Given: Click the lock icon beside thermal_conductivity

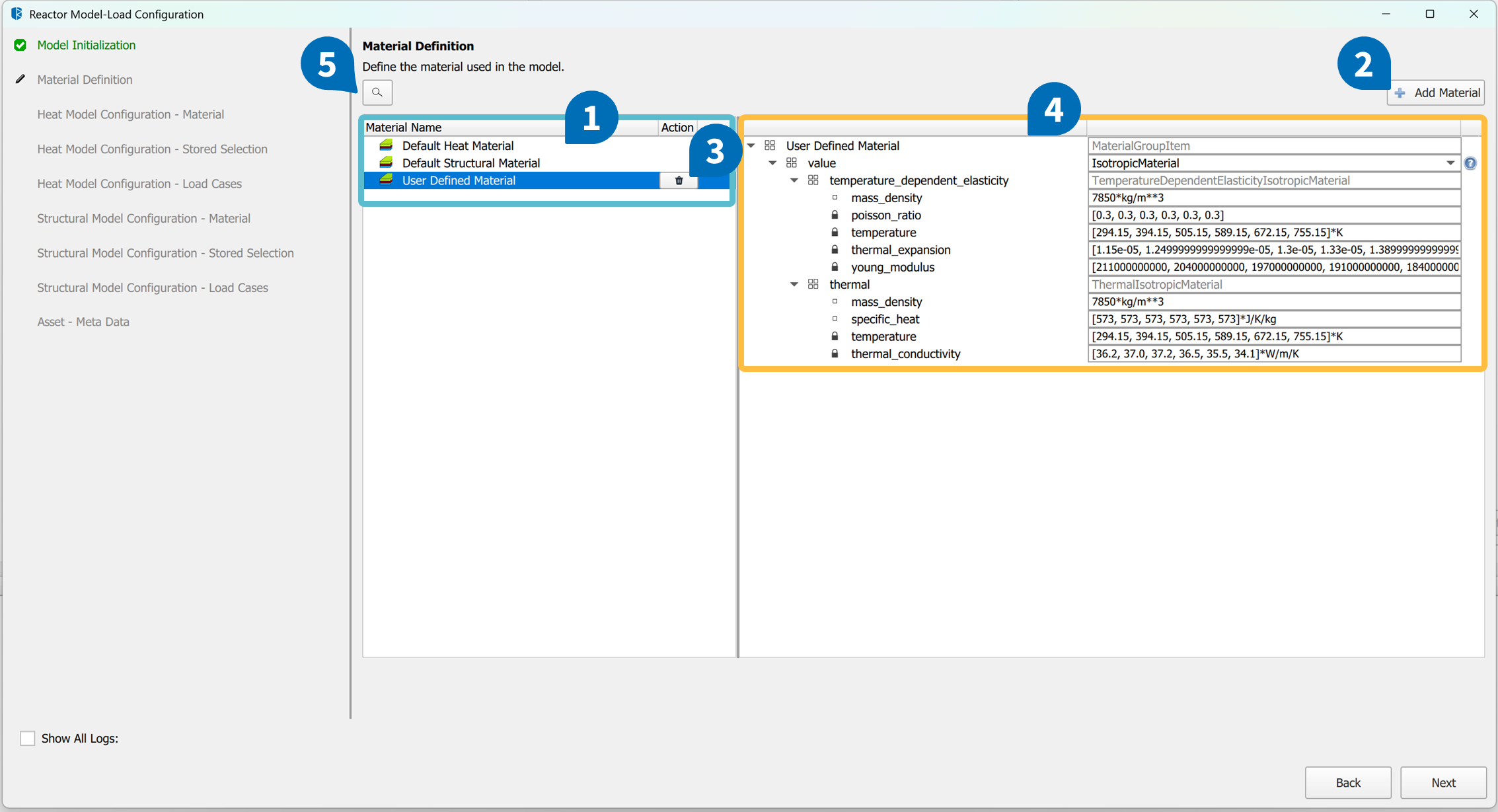Looking at the screenshot, I should [x=835, y=353].
